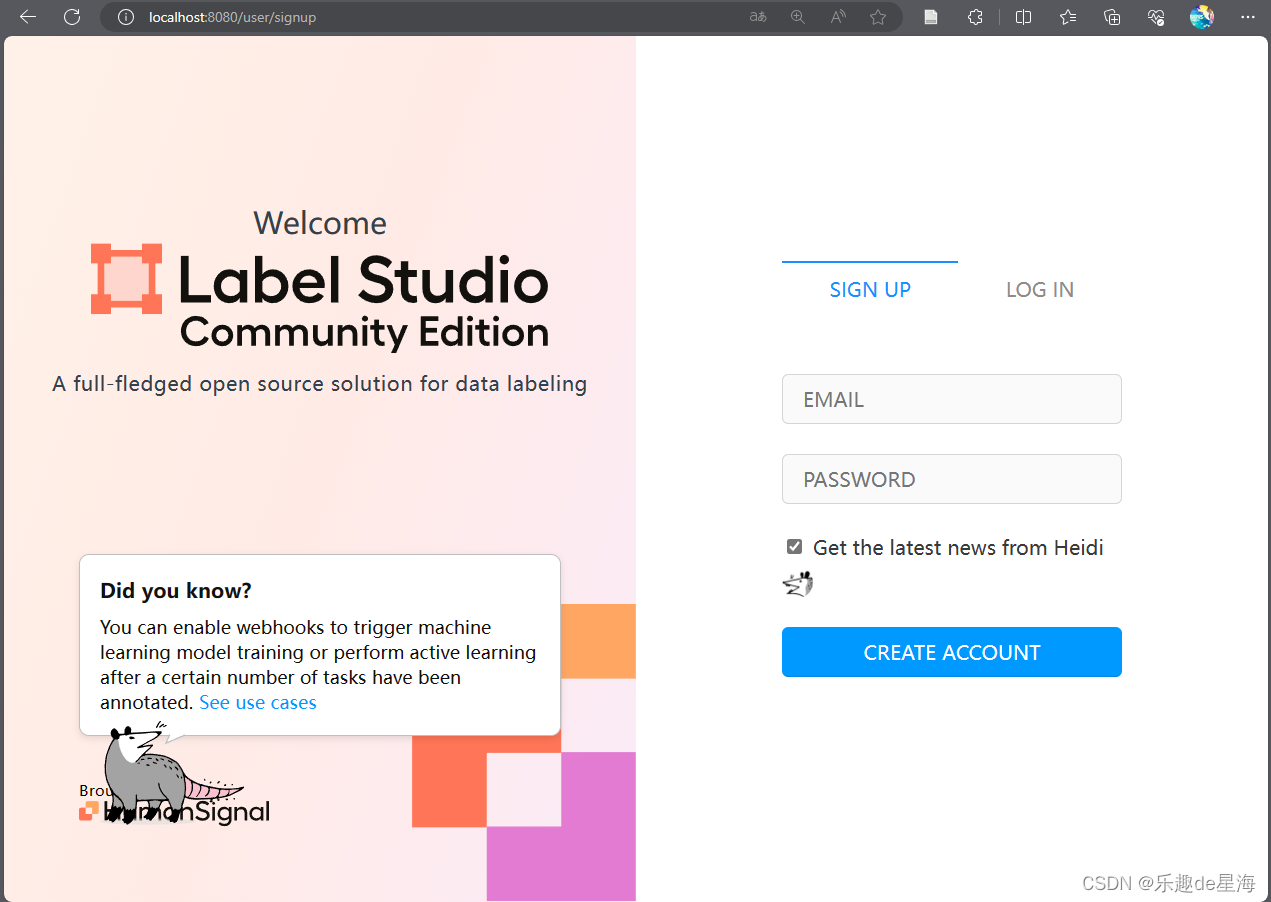
Task: Open browser essentials heart icon
Action: click(x=1156, y=17)
